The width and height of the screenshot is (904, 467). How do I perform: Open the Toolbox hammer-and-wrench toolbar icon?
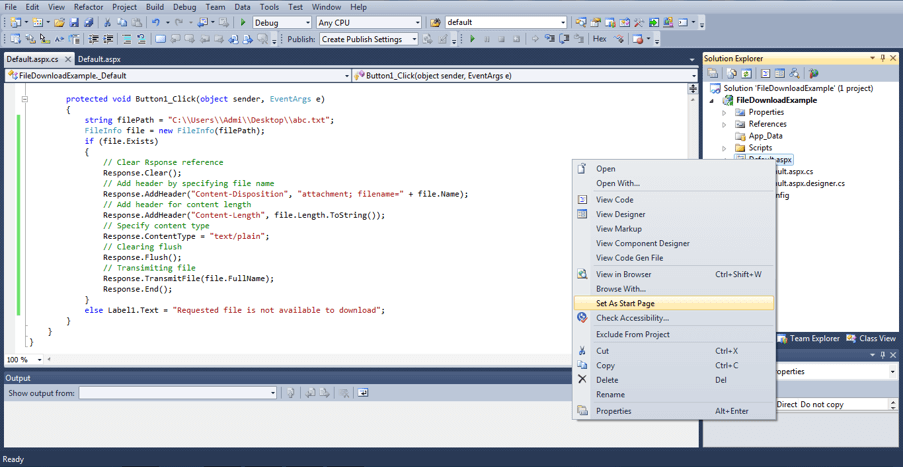[639, 22]
